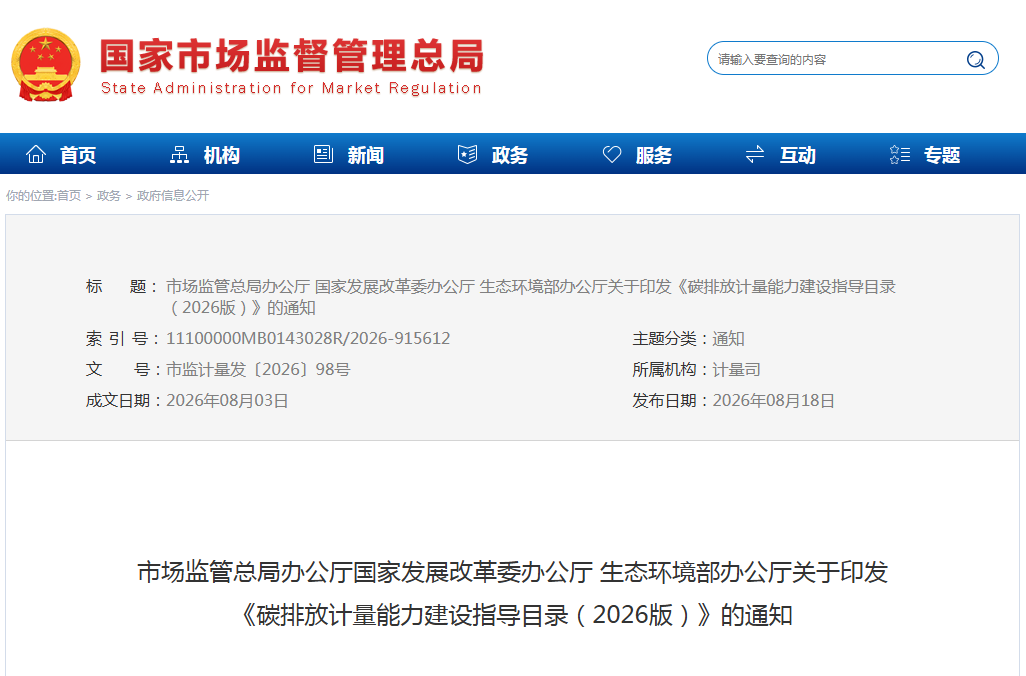1026x676 pixels.
Task: Follow the 政务 breadcrumb link
Action: pyautogui.click(x=109, y=196)
